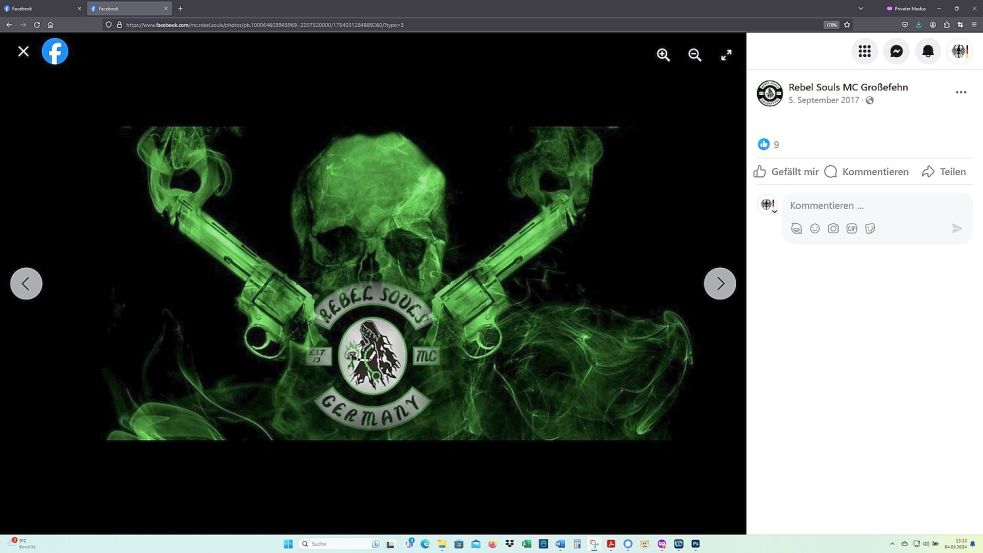This screenshot has height=553, width=983.
Task: Zoom out of the photo
Action: click(695, 55)
